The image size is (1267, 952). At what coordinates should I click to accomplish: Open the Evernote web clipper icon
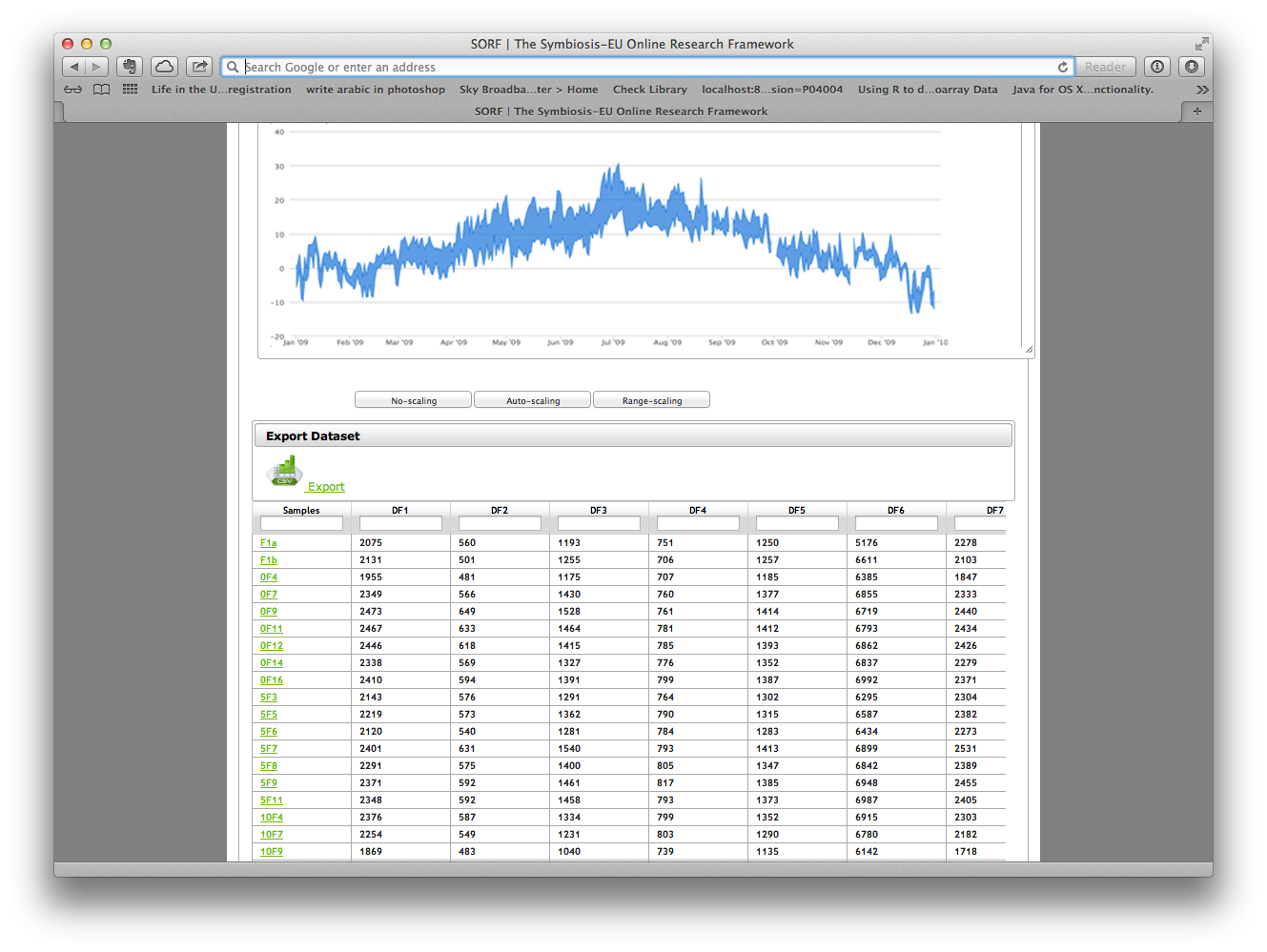[130, 67]
